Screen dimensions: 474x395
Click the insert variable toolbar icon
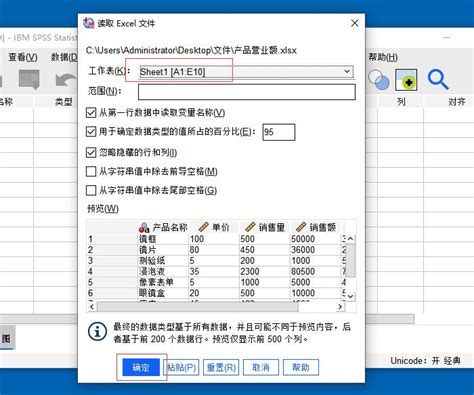[406, 80]
